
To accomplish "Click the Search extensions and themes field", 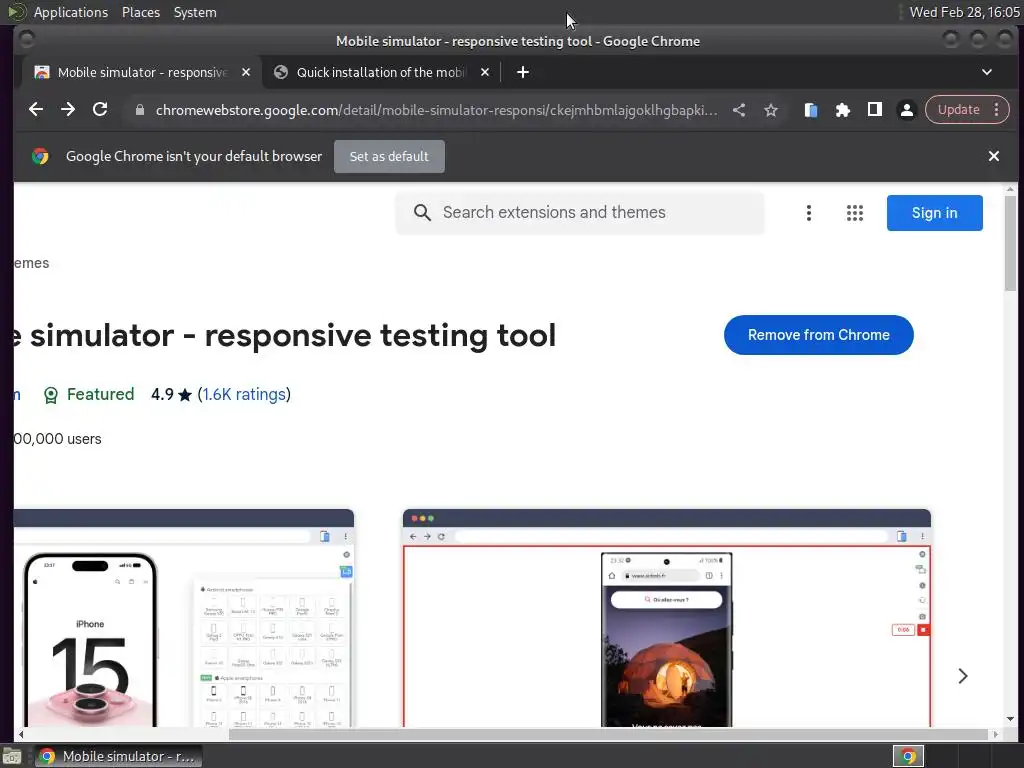I will pos(579,213).
